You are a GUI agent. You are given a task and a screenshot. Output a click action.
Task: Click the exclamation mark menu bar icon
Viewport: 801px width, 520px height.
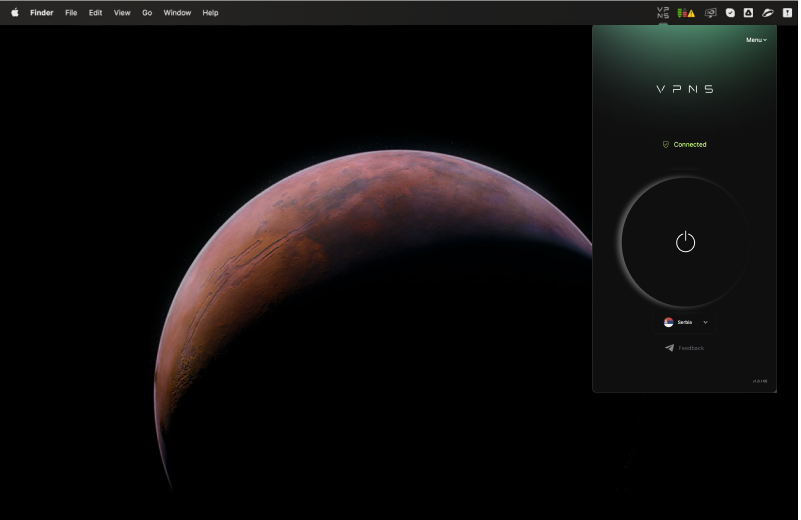786,13
